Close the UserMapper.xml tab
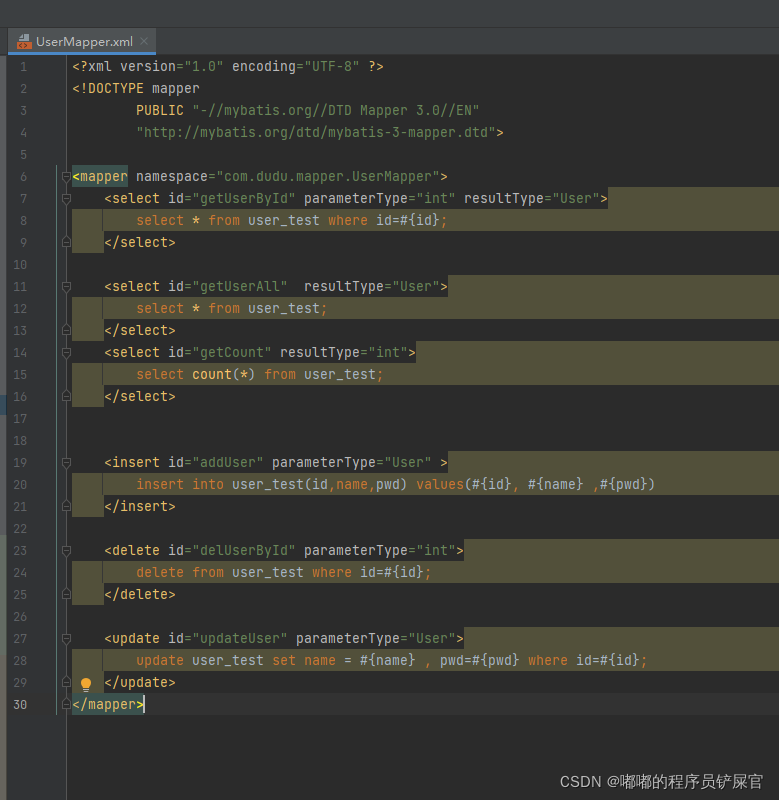The height and width of the screenshot is (800, 779). 144,41
